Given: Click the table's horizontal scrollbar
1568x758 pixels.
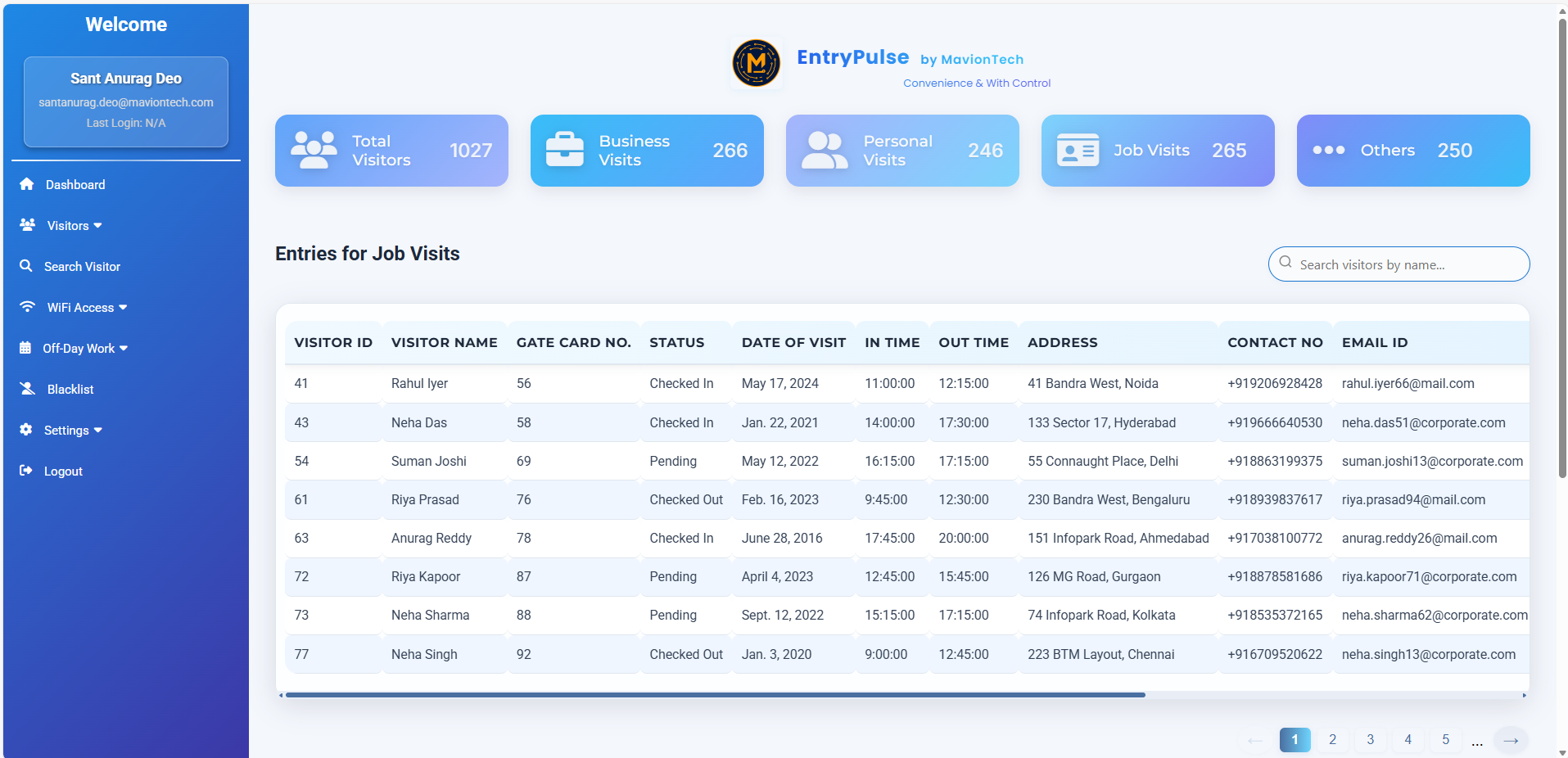Looking at the screenshot, I should [x=715, y=695].
